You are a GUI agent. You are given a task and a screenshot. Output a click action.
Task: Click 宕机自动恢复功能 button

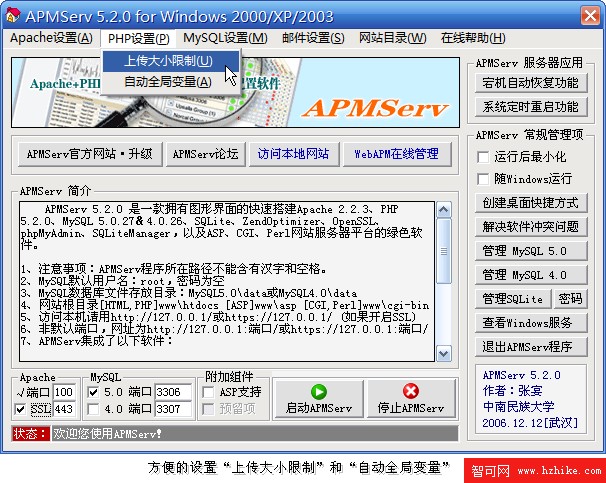(531, 83)
